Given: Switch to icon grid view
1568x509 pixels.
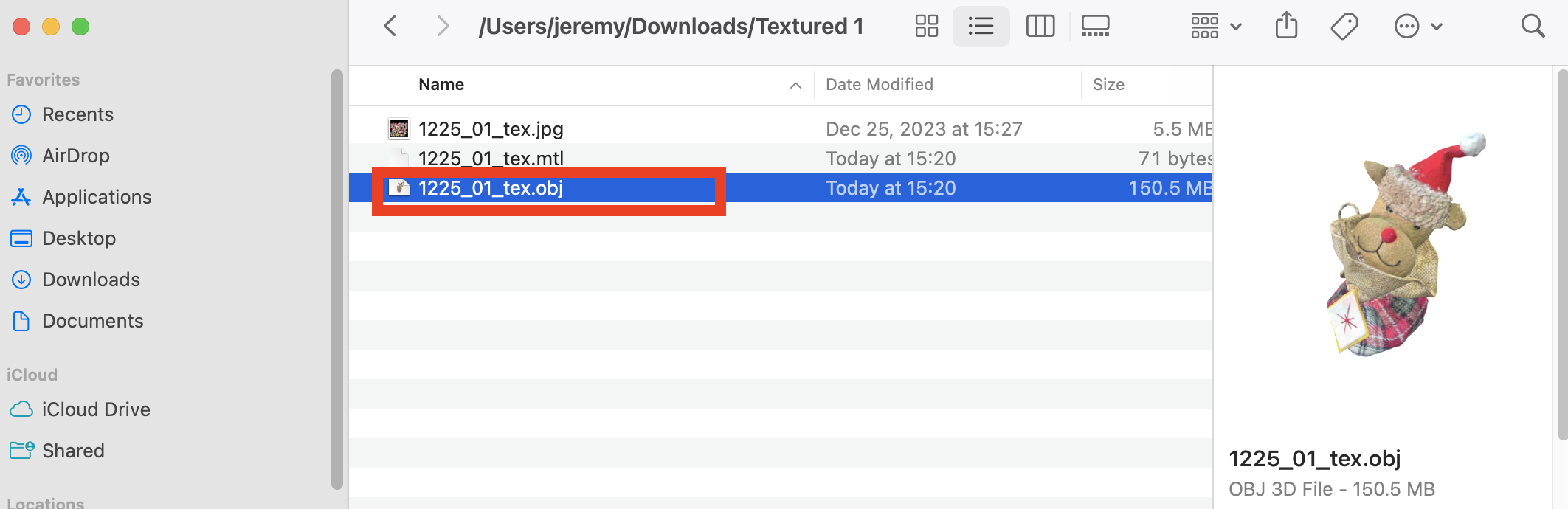Looking at the screenshot, I should click(x=926, y=27).
